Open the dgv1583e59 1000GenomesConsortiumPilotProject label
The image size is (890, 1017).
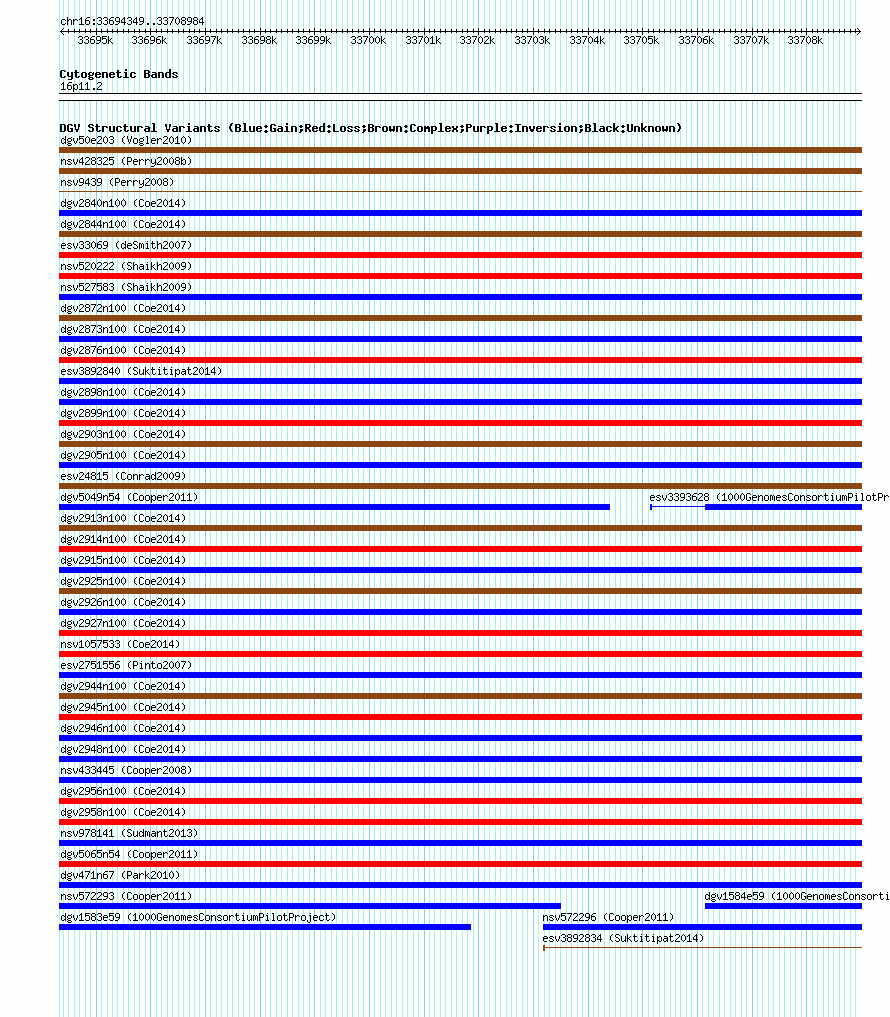click(x=198, y=917)
